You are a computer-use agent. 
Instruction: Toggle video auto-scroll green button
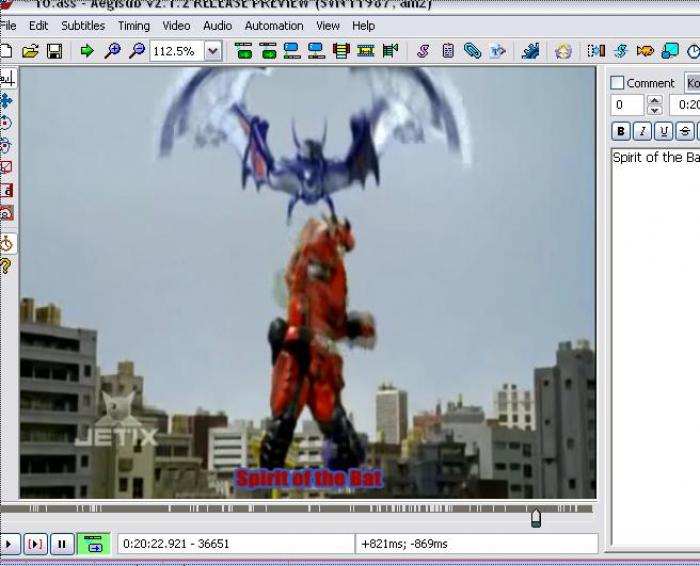click(93, 544)
